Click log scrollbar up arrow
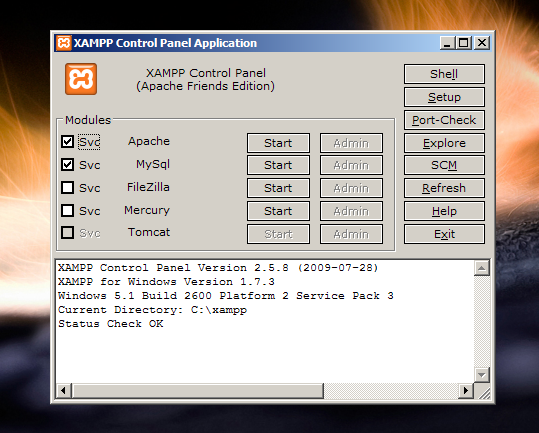 tap(482, 268)
